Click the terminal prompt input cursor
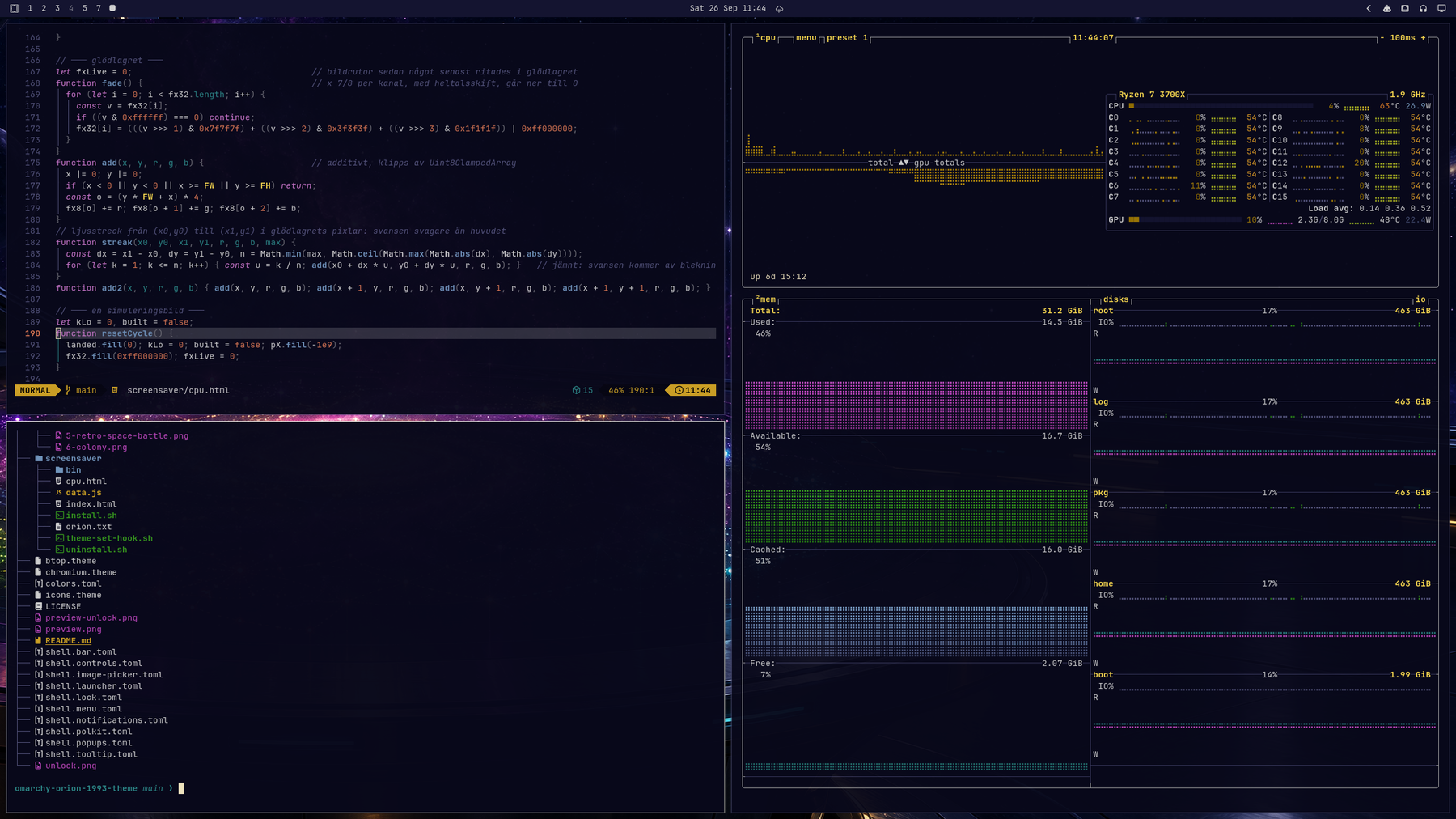Image resolution: width=1456 pixels, height=819 pixels. pyautogui.click(x=181, y=788)
